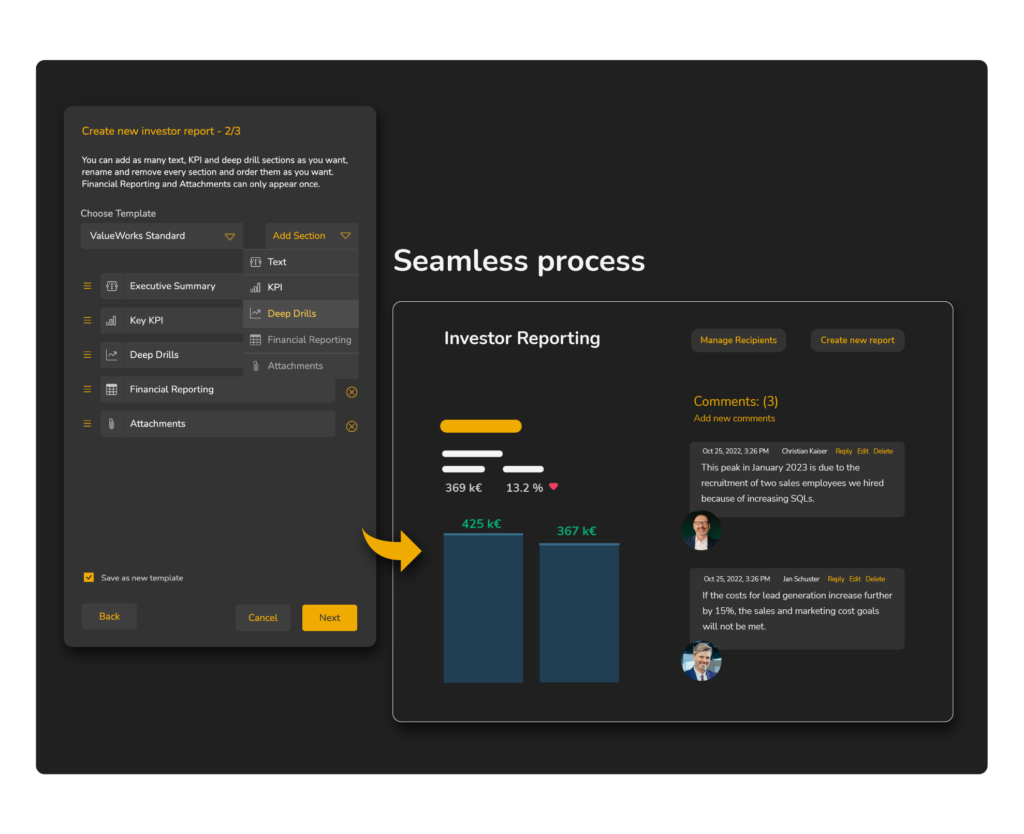Screen dimensions: 1024x834
Task: Click the Attachments paperclip icon
Action: click(x=114, y=423)
